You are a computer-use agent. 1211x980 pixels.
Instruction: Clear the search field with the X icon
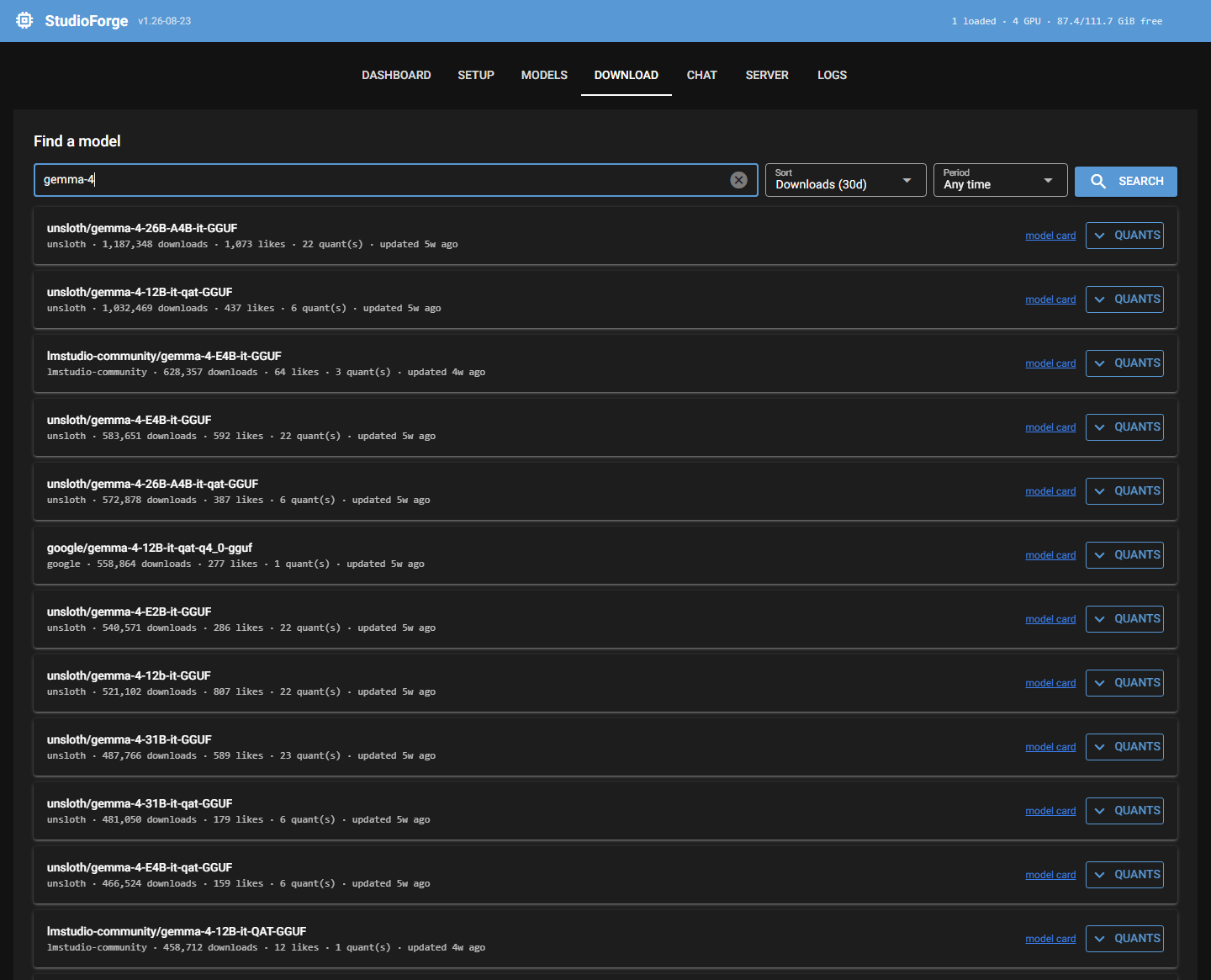click(x=738, y=180)
